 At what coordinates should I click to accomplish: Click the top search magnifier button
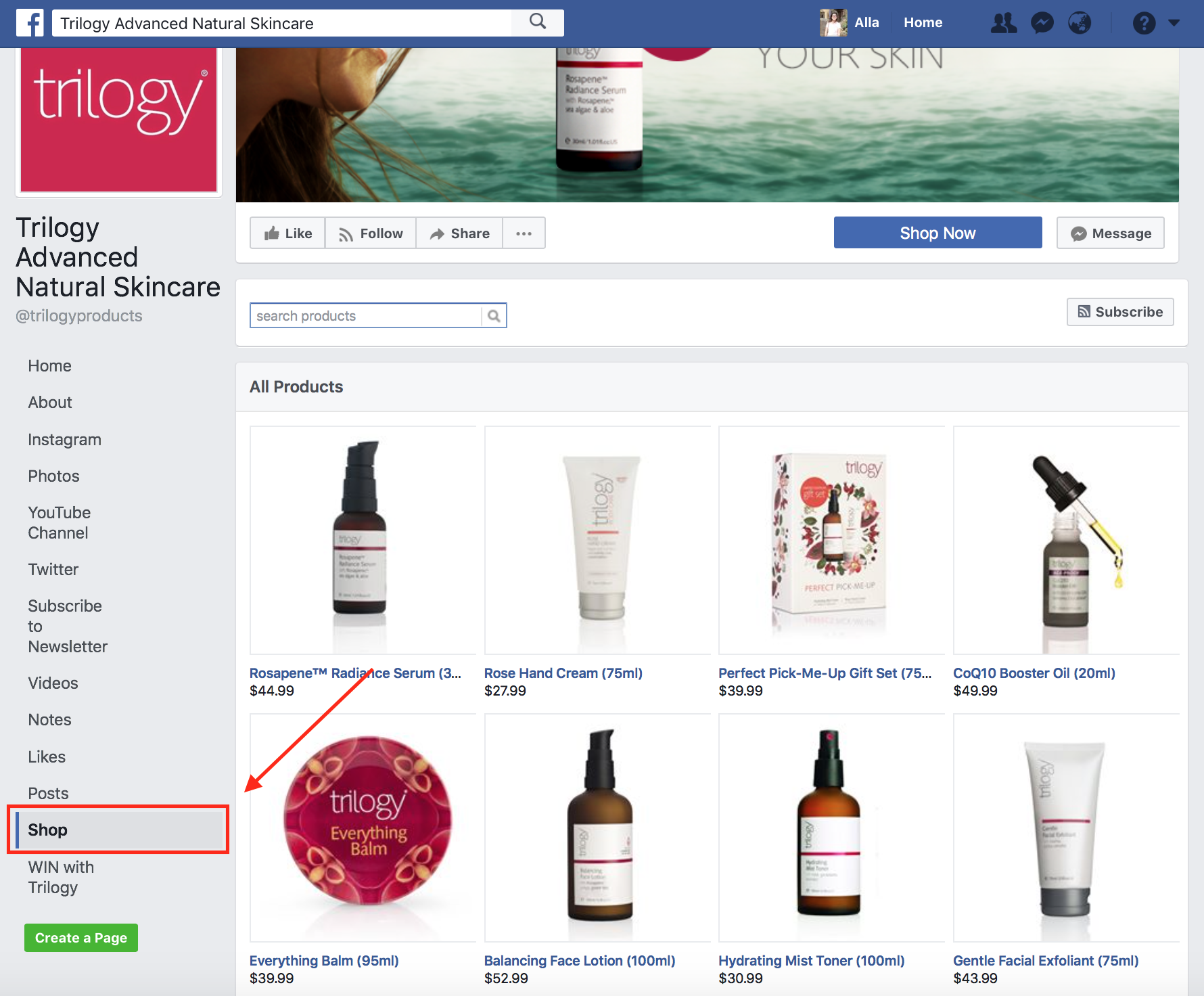point(538,22)
